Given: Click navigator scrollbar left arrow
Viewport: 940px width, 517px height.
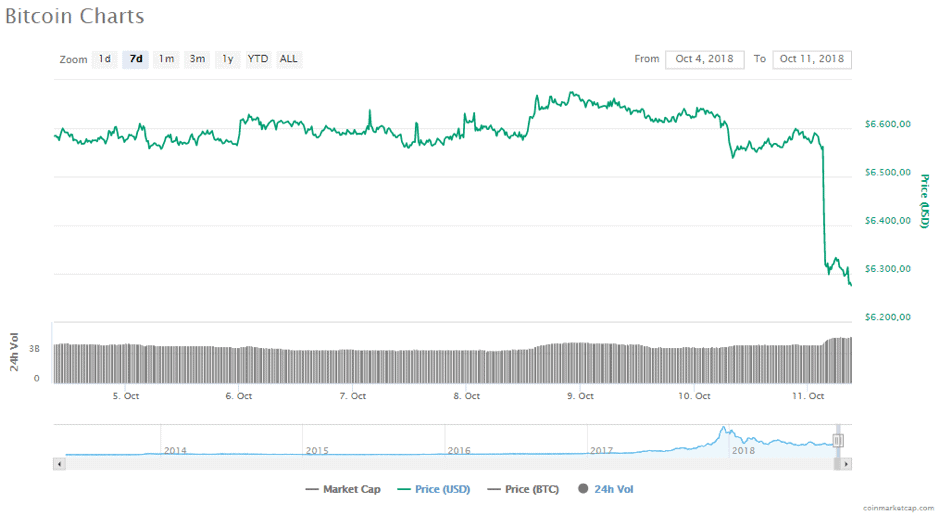Looking at the screenshot, I should [59, 464].
